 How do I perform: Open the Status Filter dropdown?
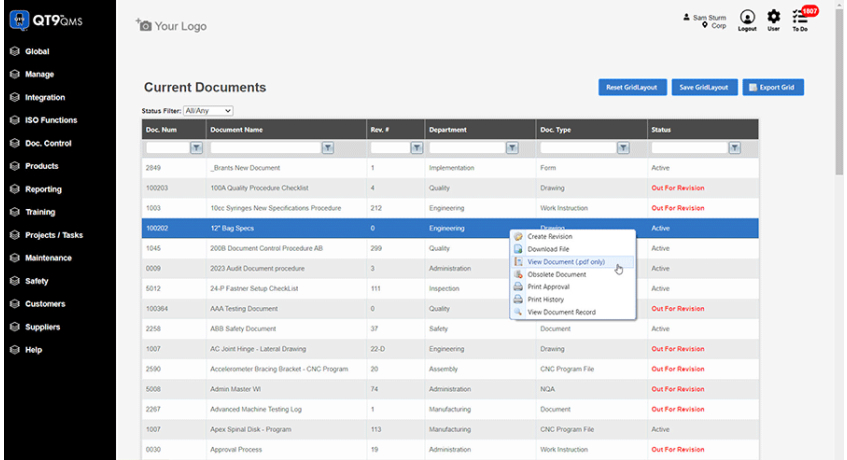pyautogui.click(x=208, y=110)
